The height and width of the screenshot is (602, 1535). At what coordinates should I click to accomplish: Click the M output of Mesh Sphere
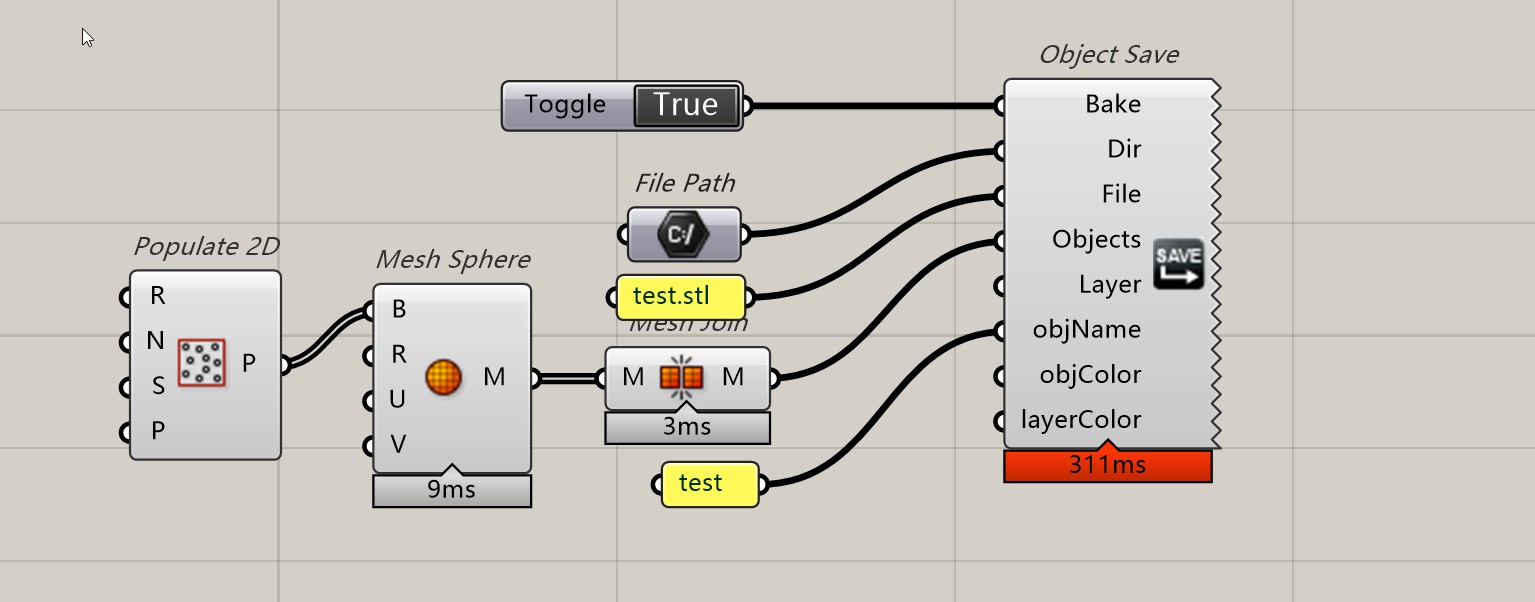click(x=494, y=377)
